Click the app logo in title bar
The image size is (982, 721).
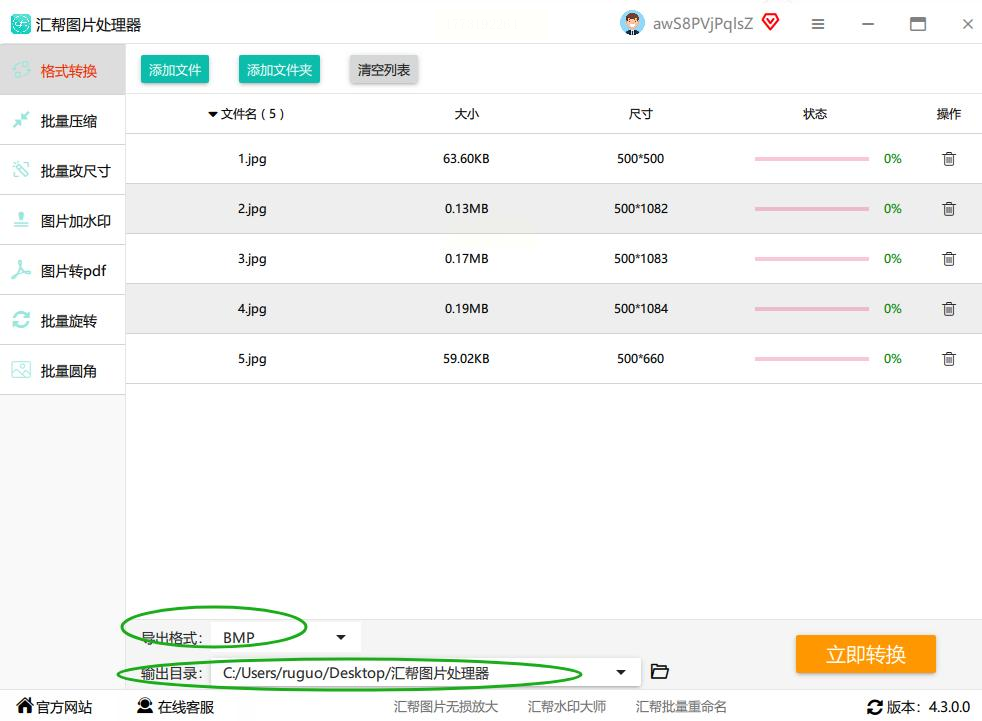click(21, 24)
